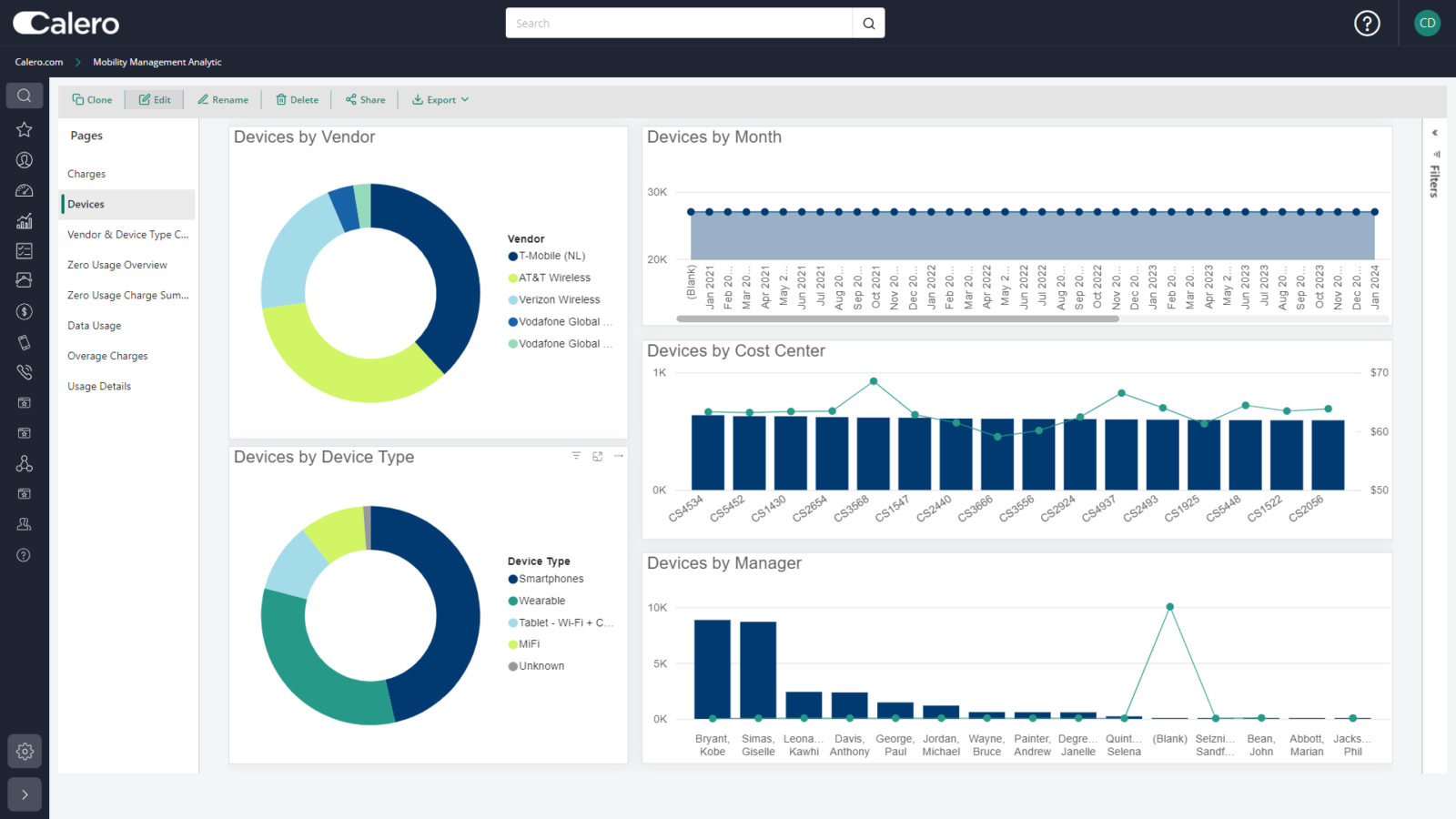
Task: Expand Devices by Device Type to fullscreen
Action: [597, 455]
